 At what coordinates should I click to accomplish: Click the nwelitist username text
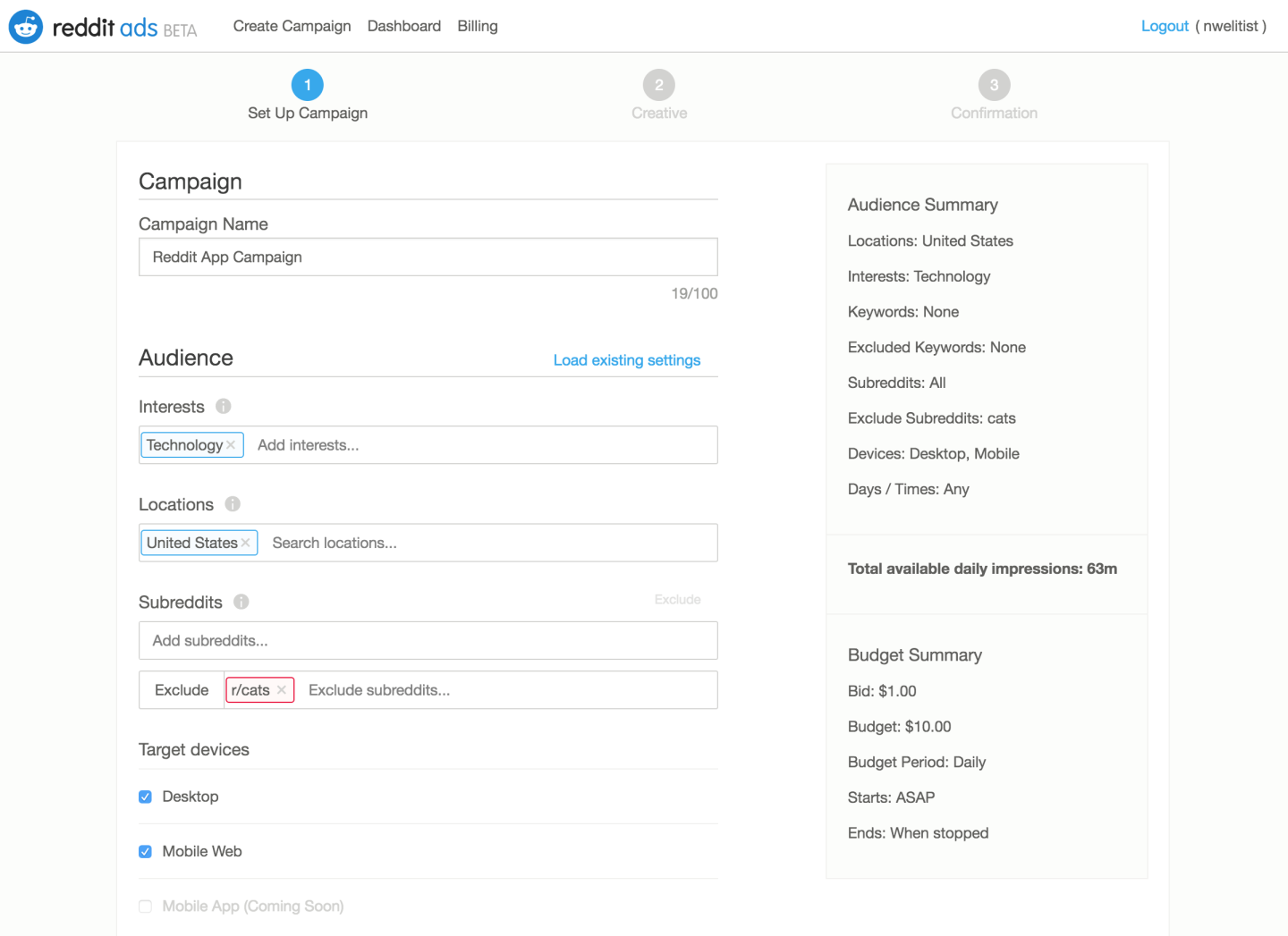tap(1230, 26)
